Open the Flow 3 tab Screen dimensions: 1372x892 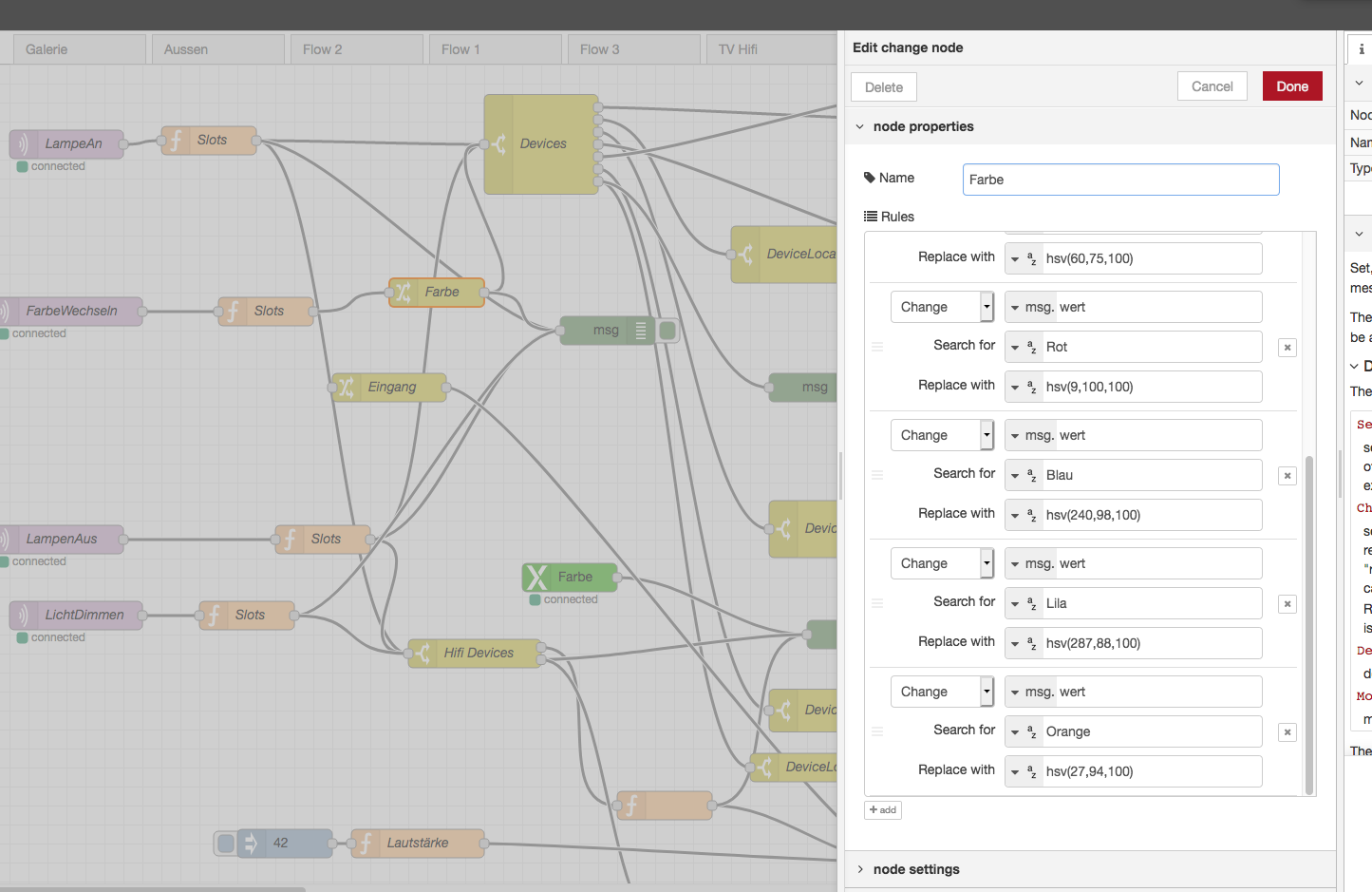tap(599, 49)
